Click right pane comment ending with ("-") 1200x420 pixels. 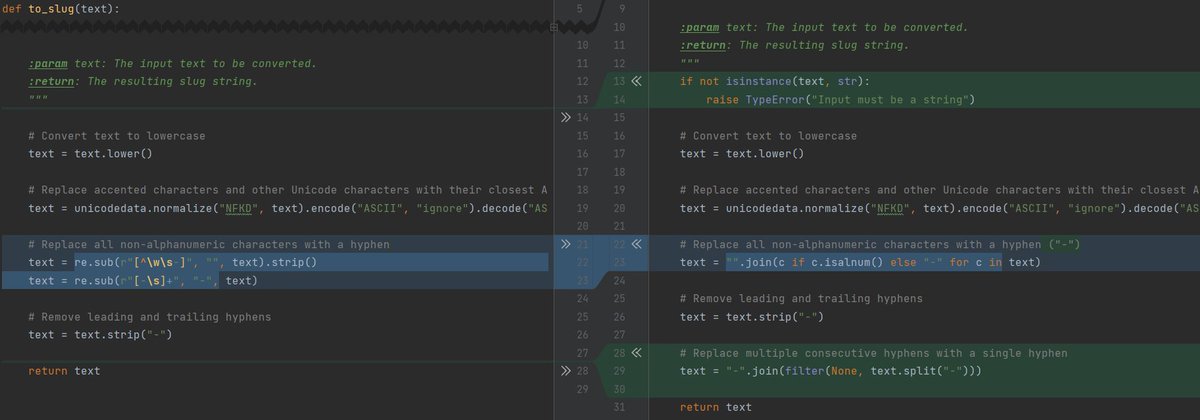point(880,244)
